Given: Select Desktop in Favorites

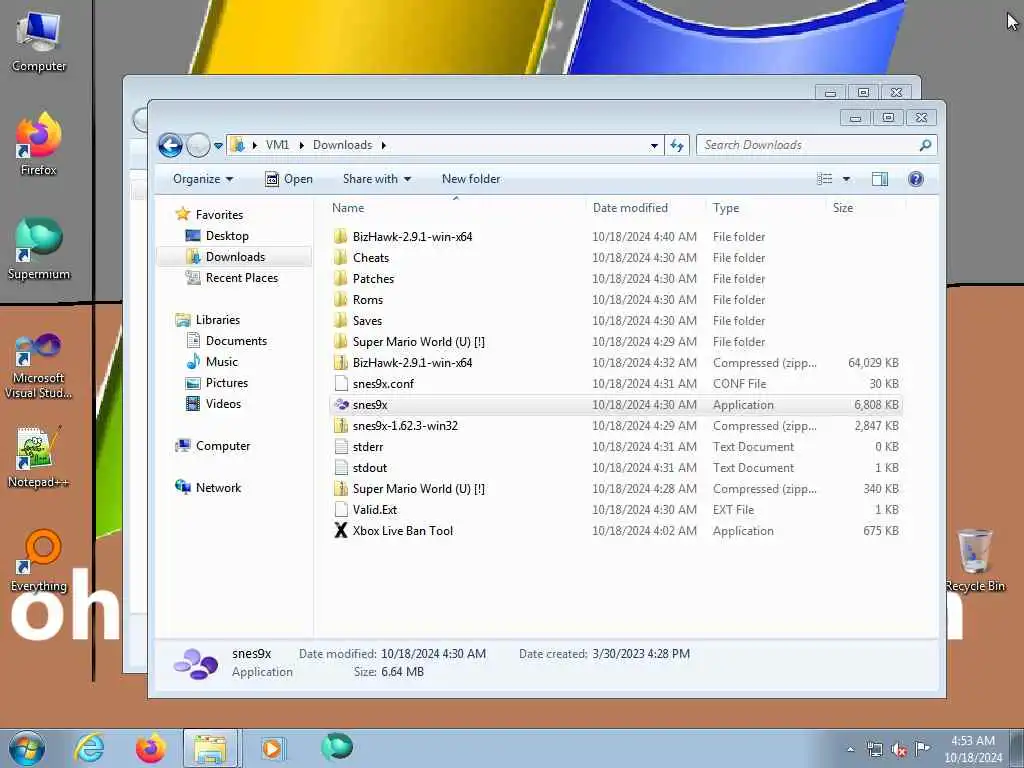Looking at the screenshot, I should click(227, 236).
